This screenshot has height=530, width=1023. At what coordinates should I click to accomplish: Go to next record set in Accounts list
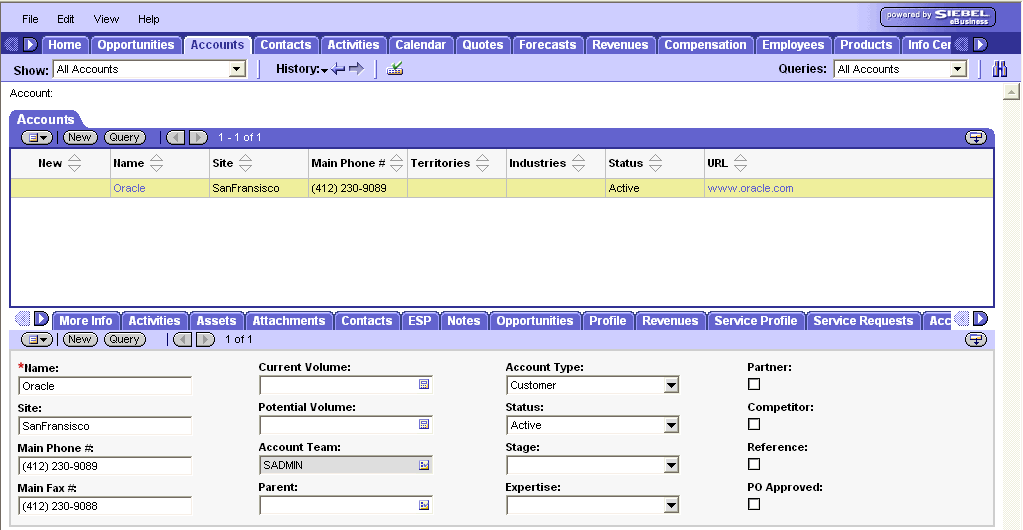(198, 137)
